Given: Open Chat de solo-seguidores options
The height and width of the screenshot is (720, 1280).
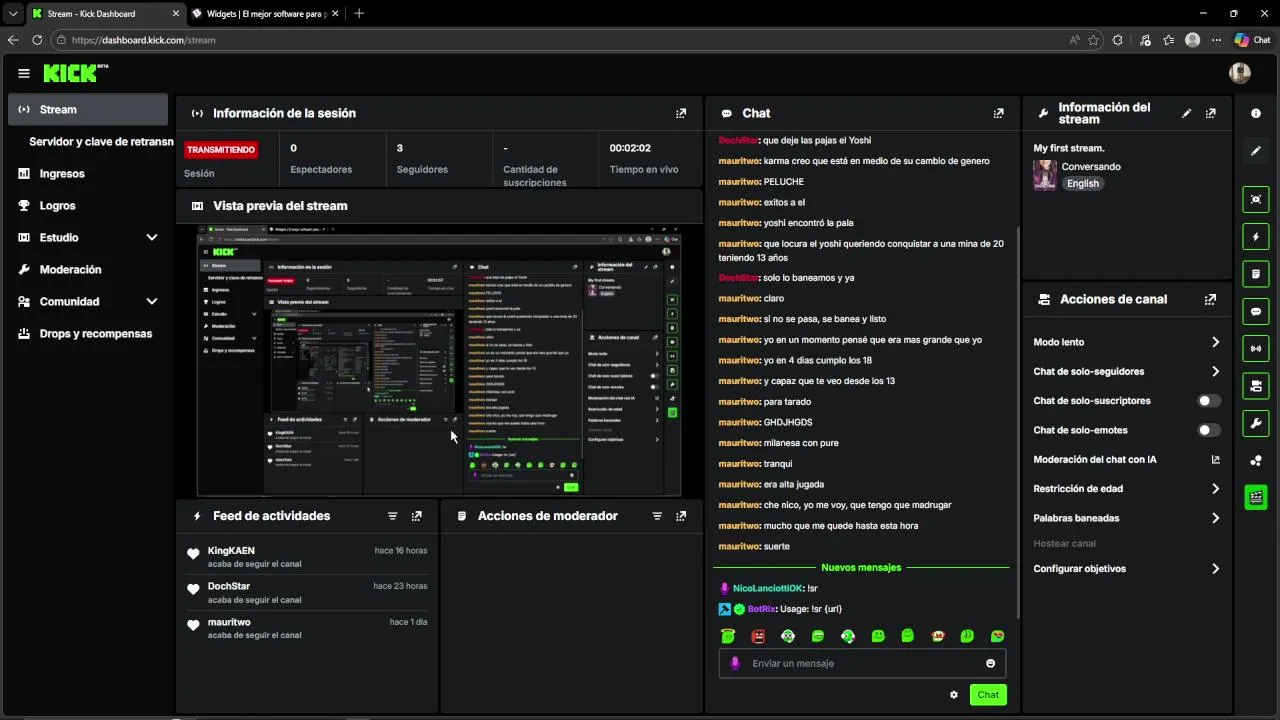Looking at the screenshot, I should click(x=1127, y=371).
